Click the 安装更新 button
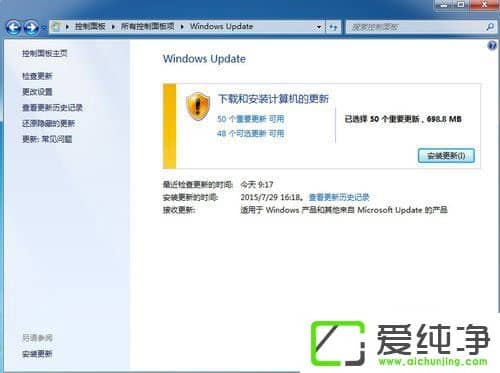The width and height of the screenshot is (500, 373). pos(446,156)
